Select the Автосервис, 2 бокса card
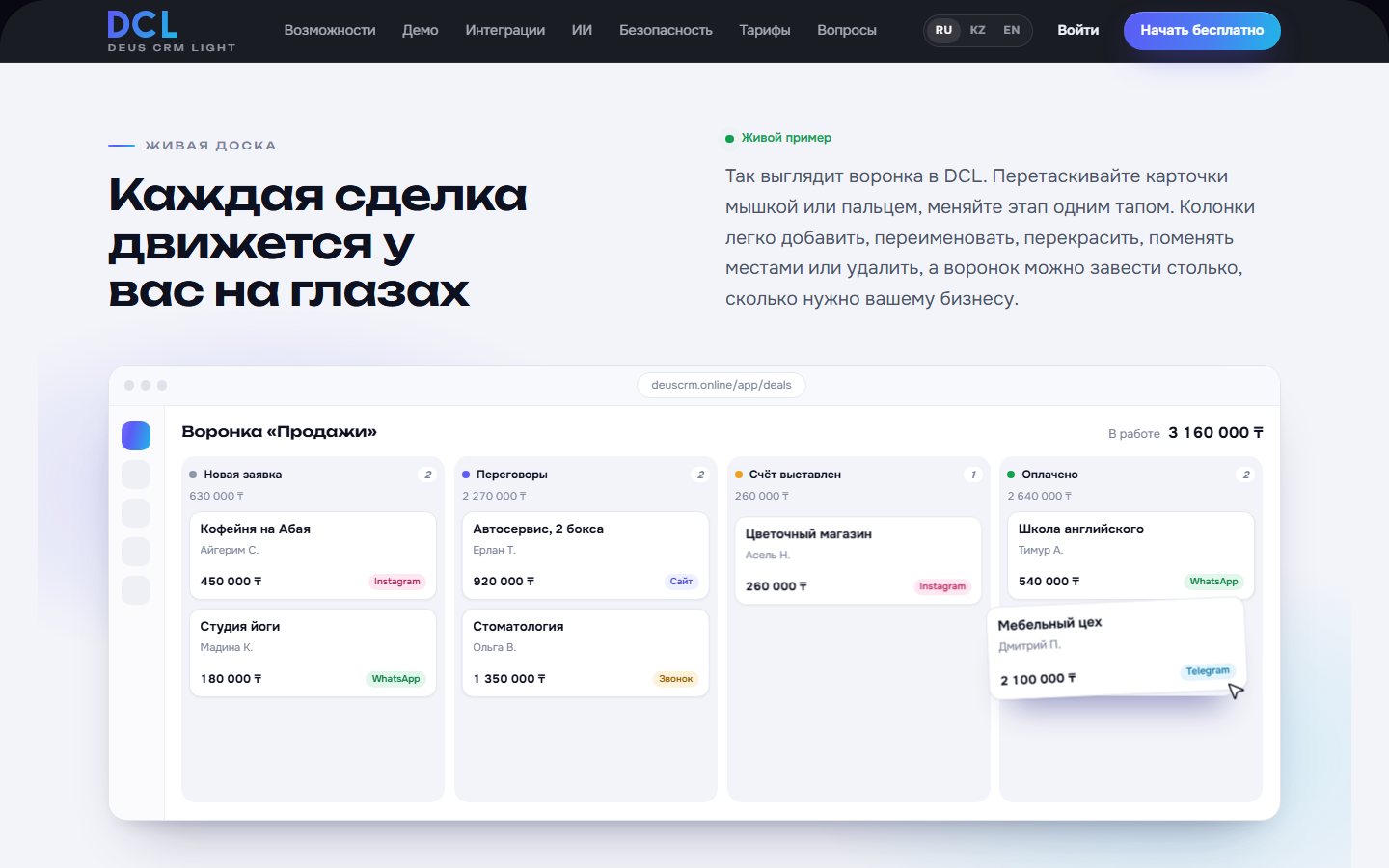Image resolution: width=1389 pixels, height=868 pixels. point(586,555)
